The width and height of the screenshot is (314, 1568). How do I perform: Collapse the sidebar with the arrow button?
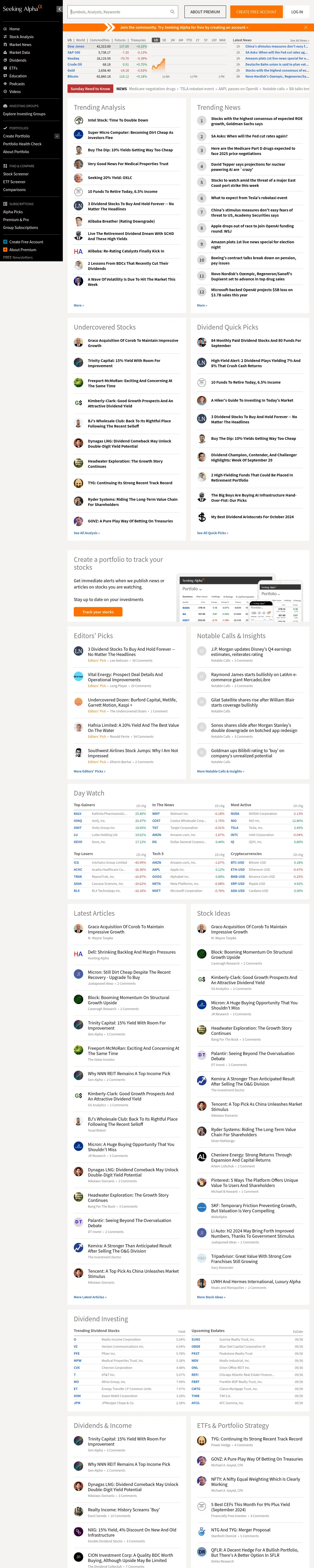pos(59,9)
